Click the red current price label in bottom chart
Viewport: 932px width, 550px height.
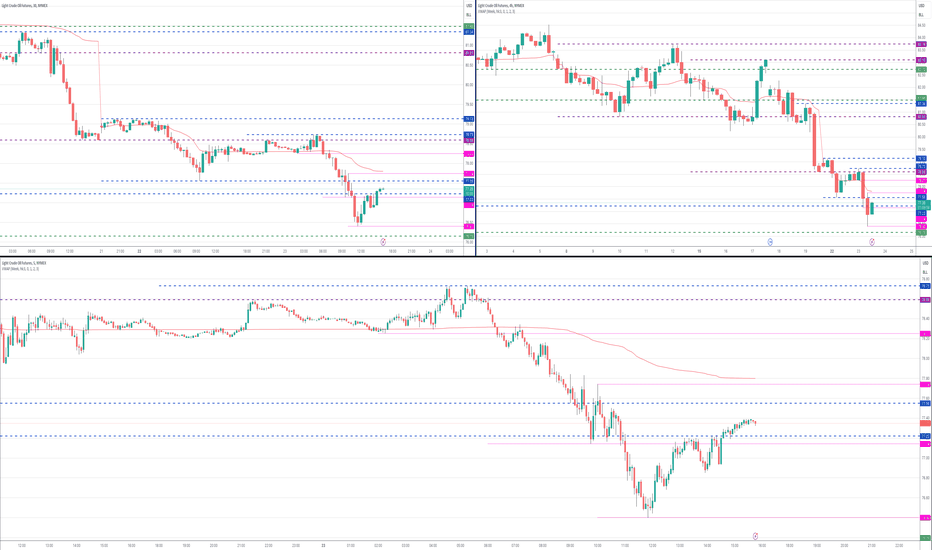click(925, 423)
